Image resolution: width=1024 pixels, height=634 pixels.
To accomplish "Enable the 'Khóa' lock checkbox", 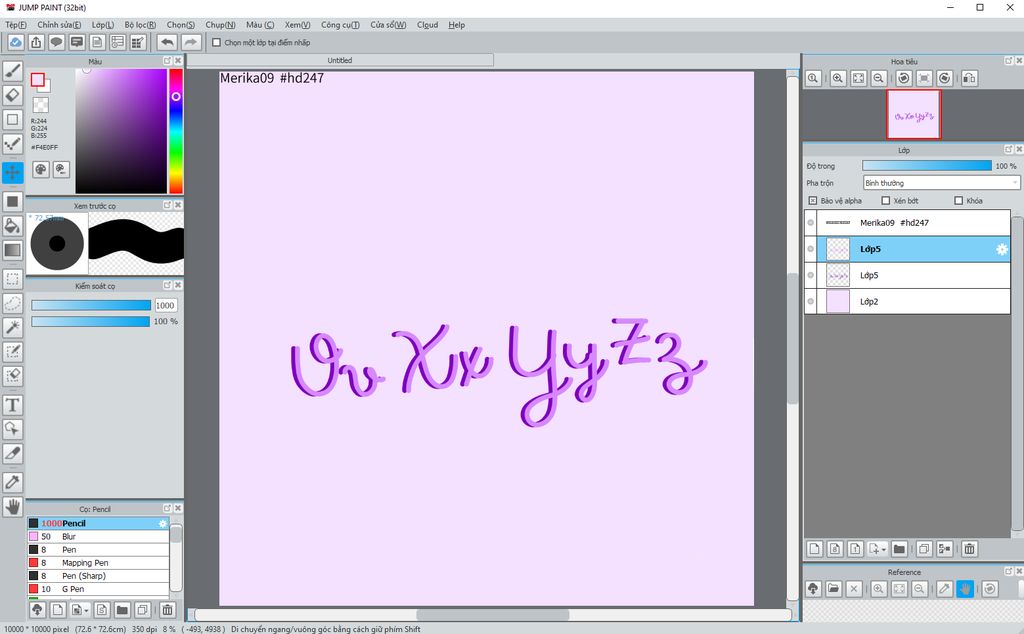I will click(x=959, y=200).
